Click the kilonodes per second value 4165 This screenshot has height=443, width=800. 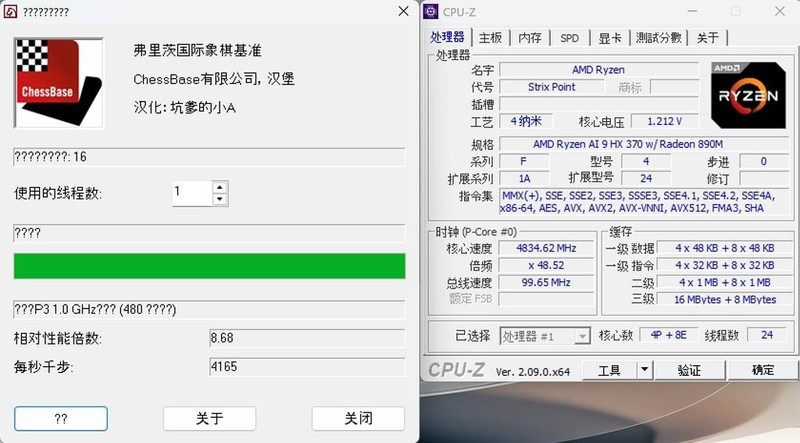pyautogui.click(x=307, y=366)
